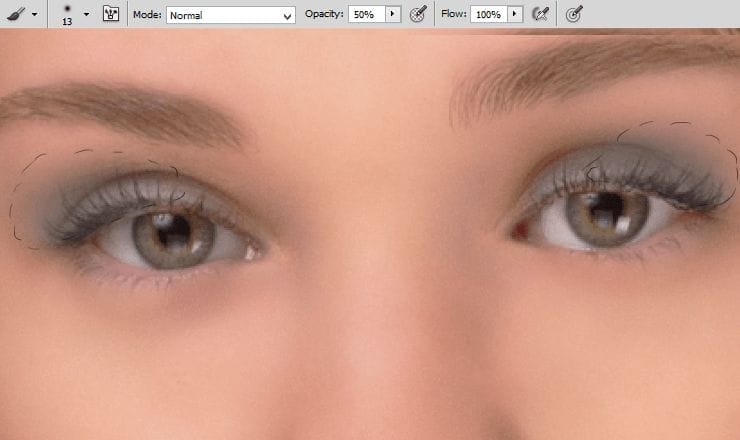Screen dimensions: 740x440
Task: Click the Mode label text
Action: click(147, 15)
